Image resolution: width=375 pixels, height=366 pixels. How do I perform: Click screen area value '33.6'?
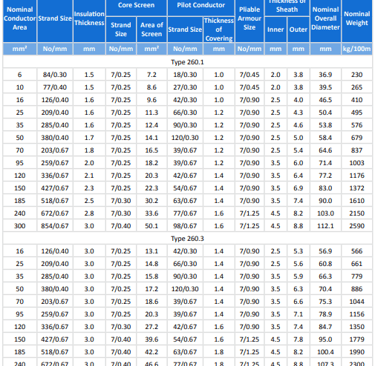tap(151, 213)
